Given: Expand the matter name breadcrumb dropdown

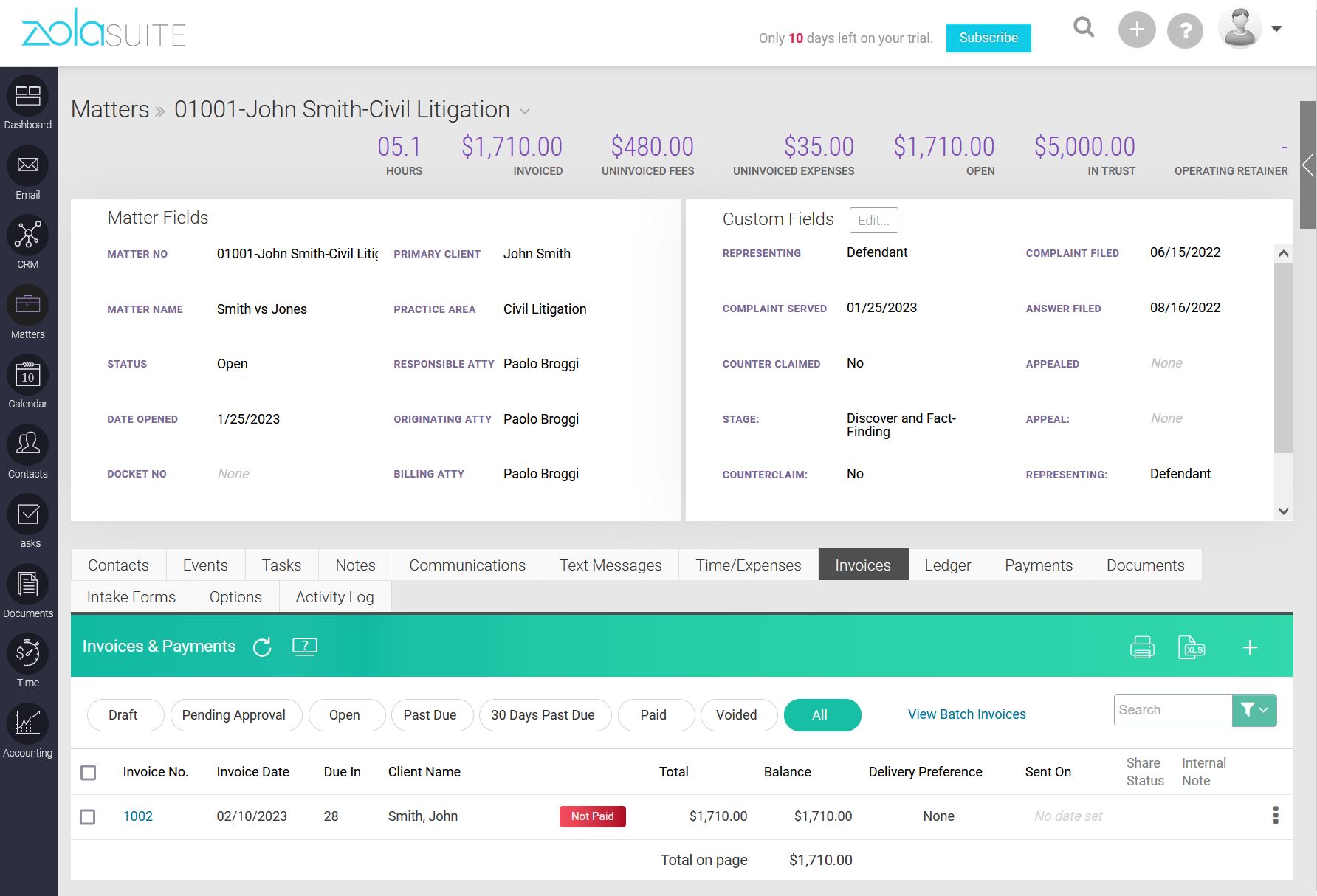Looking at the screenshot, I should pyautogui.click(x=525, y=111).
